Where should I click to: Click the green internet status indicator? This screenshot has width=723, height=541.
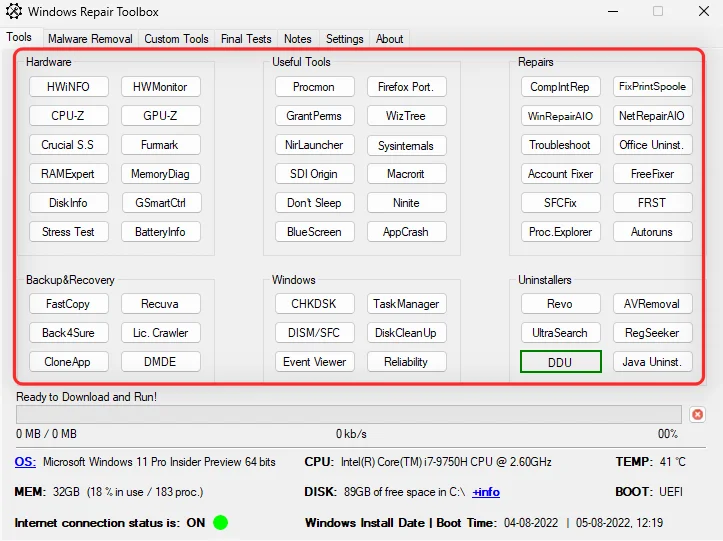coord(220,522)
